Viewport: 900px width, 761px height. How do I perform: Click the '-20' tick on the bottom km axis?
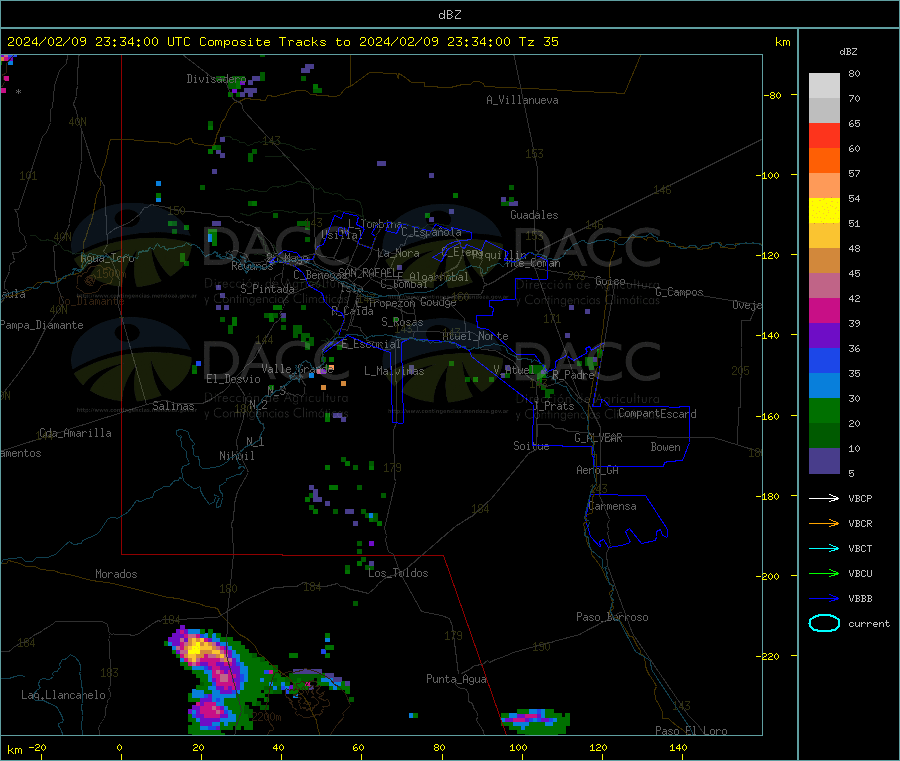click(x=37, y=747)
